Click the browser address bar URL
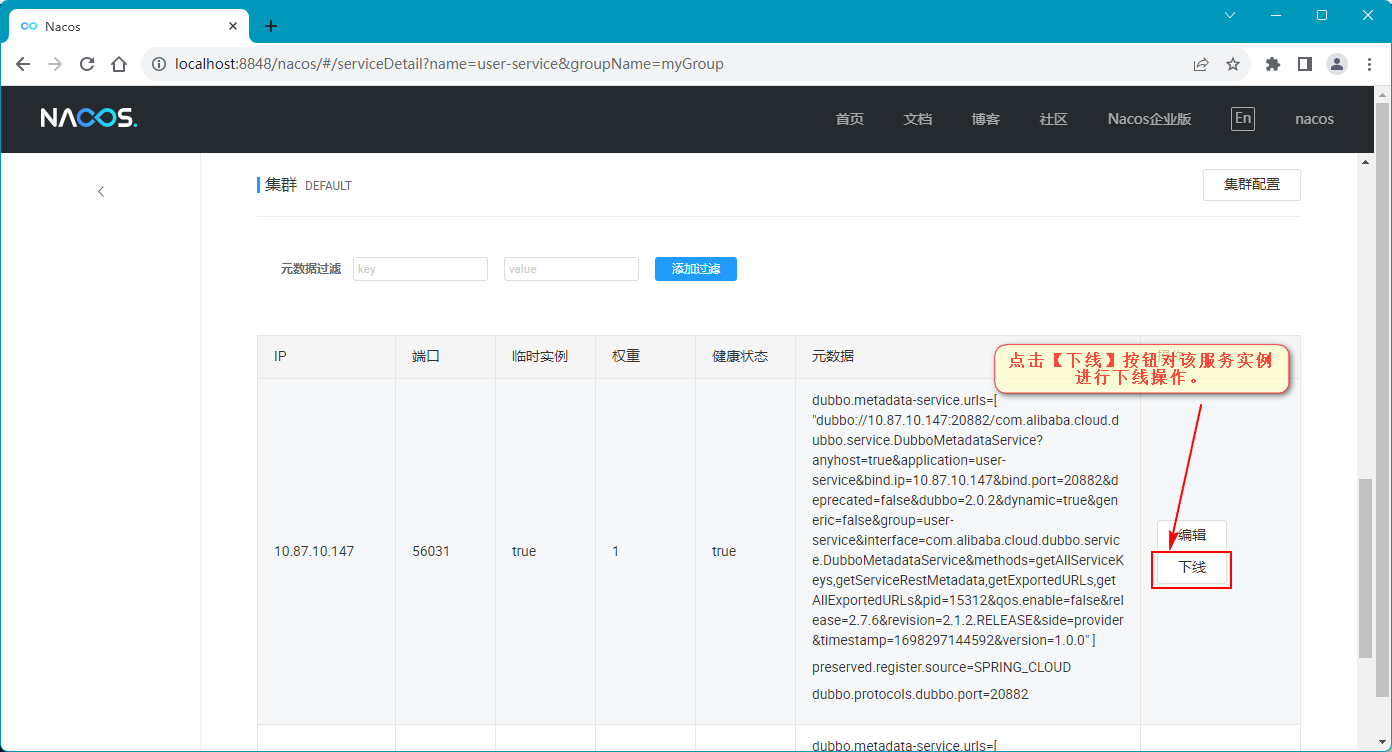 [x=449, y=64]
